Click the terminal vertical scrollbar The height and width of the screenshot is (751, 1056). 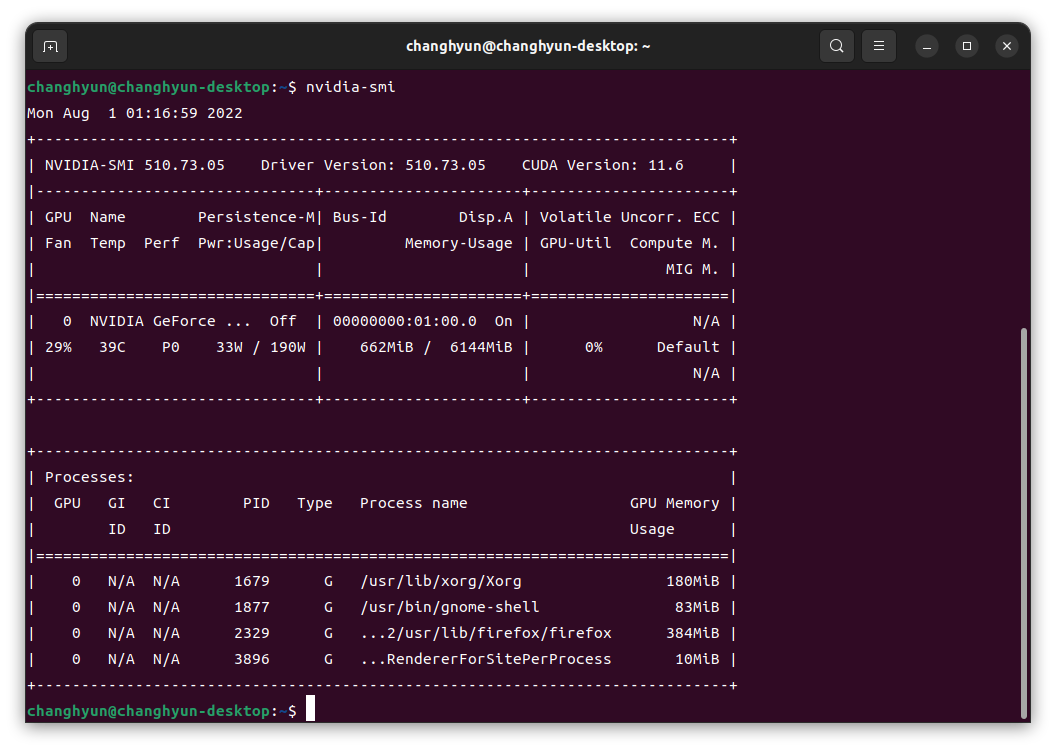point(1024,523)
